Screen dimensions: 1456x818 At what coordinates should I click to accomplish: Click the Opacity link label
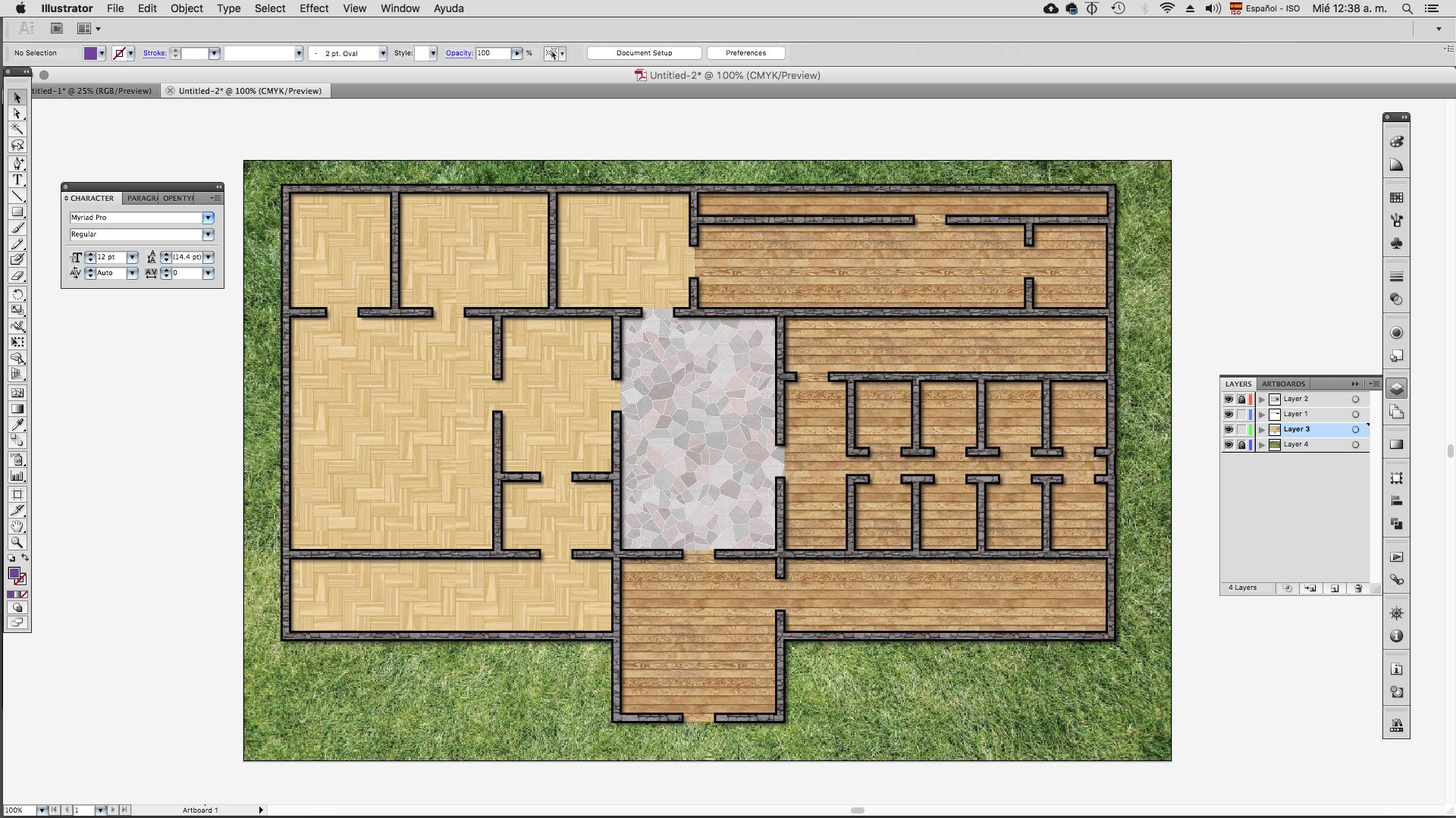[459, 53]
